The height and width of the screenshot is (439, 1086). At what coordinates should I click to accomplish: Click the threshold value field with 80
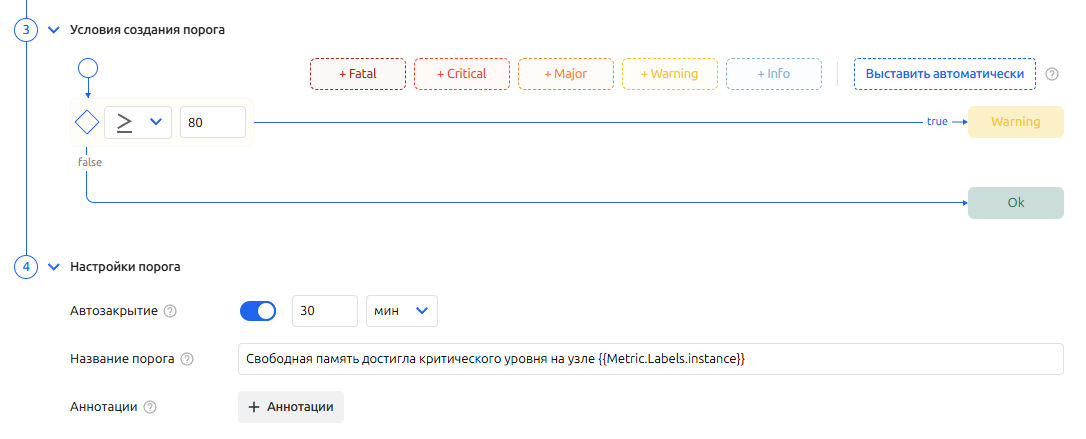(213, 122)
